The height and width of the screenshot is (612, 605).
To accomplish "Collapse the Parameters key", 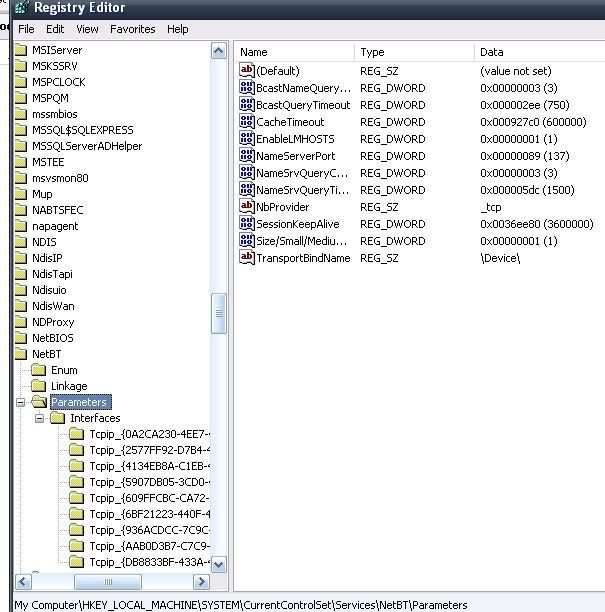I will point(21,402).
